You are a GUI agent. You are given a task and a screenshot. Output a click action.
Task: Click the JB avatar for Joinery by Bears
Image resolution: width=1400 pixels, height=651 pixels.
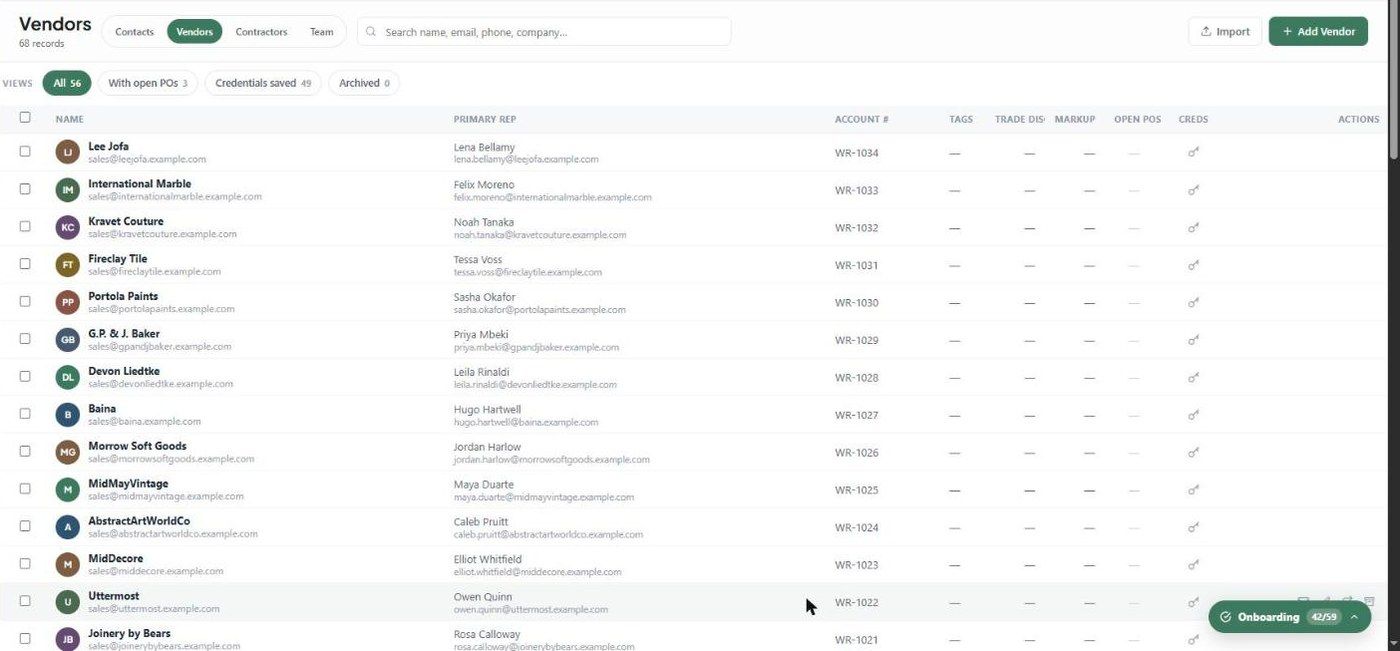[x=67, y=639]
